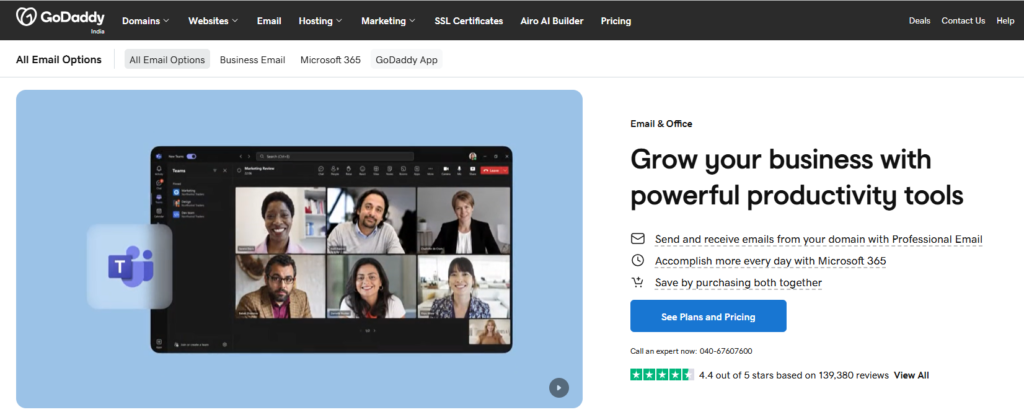Click the clock icon beside Microsoft 365
This screenshot has width=1024, height=420.
[x=637, y=261]
